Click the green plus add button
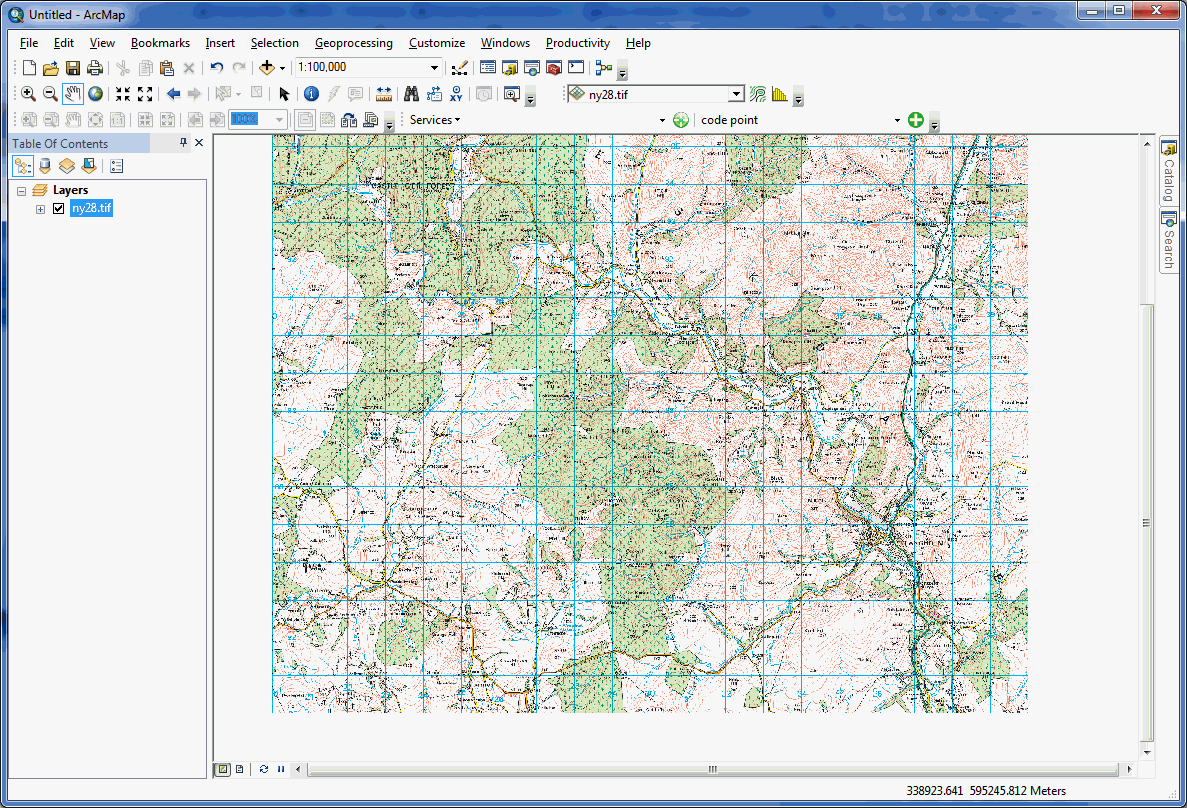 915,120
